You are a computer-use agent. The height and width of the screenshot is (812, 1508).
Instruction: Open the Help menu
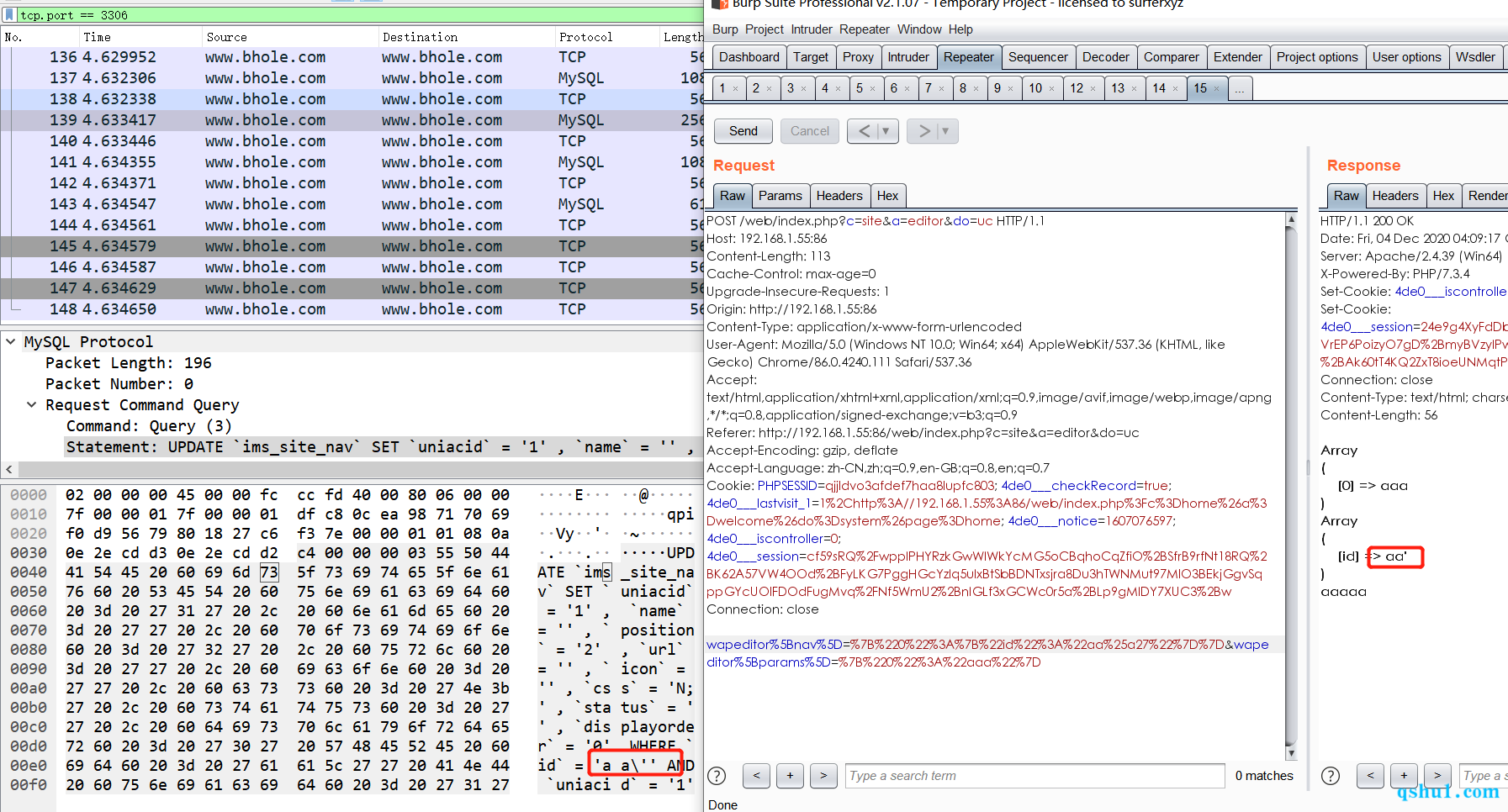click(960, 29)
